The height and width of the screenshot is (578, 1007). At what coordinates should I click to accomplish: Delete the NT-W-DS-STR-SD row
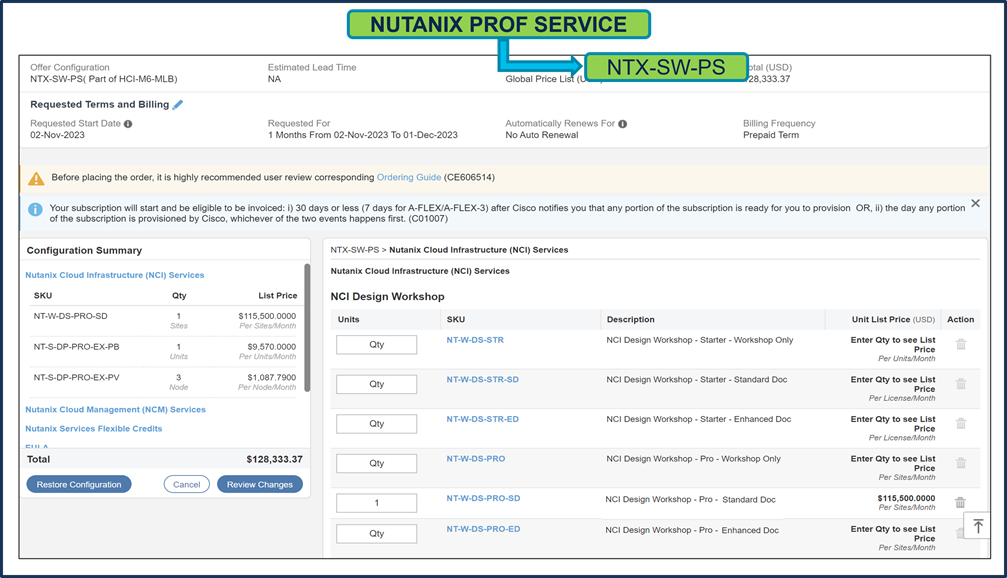point(961,383)
